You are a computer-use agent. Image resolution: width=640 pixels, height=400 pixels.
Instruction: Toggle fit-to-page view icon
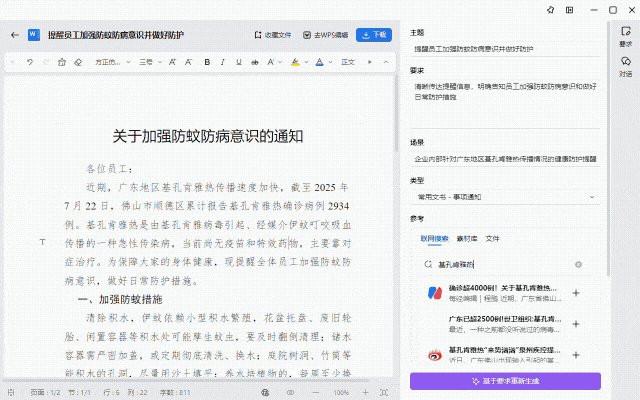(384, 392)
